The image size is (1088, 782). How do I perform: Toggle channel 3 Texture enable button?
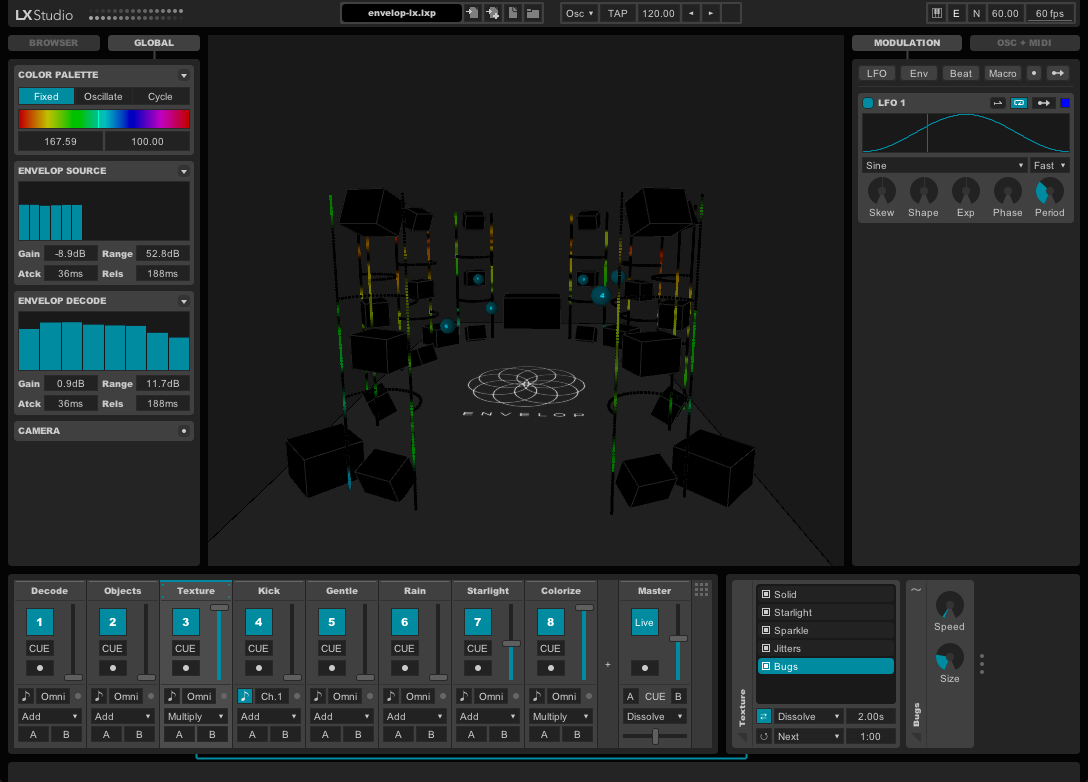coord(185,622)
